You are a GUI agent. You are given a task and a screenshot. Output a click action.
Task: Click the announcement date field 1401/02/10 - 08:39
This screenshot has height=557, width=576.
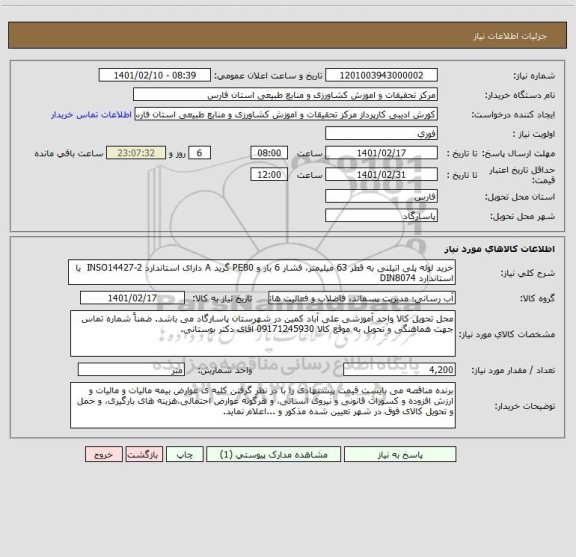pyautogui.click(x=155, y=75)
